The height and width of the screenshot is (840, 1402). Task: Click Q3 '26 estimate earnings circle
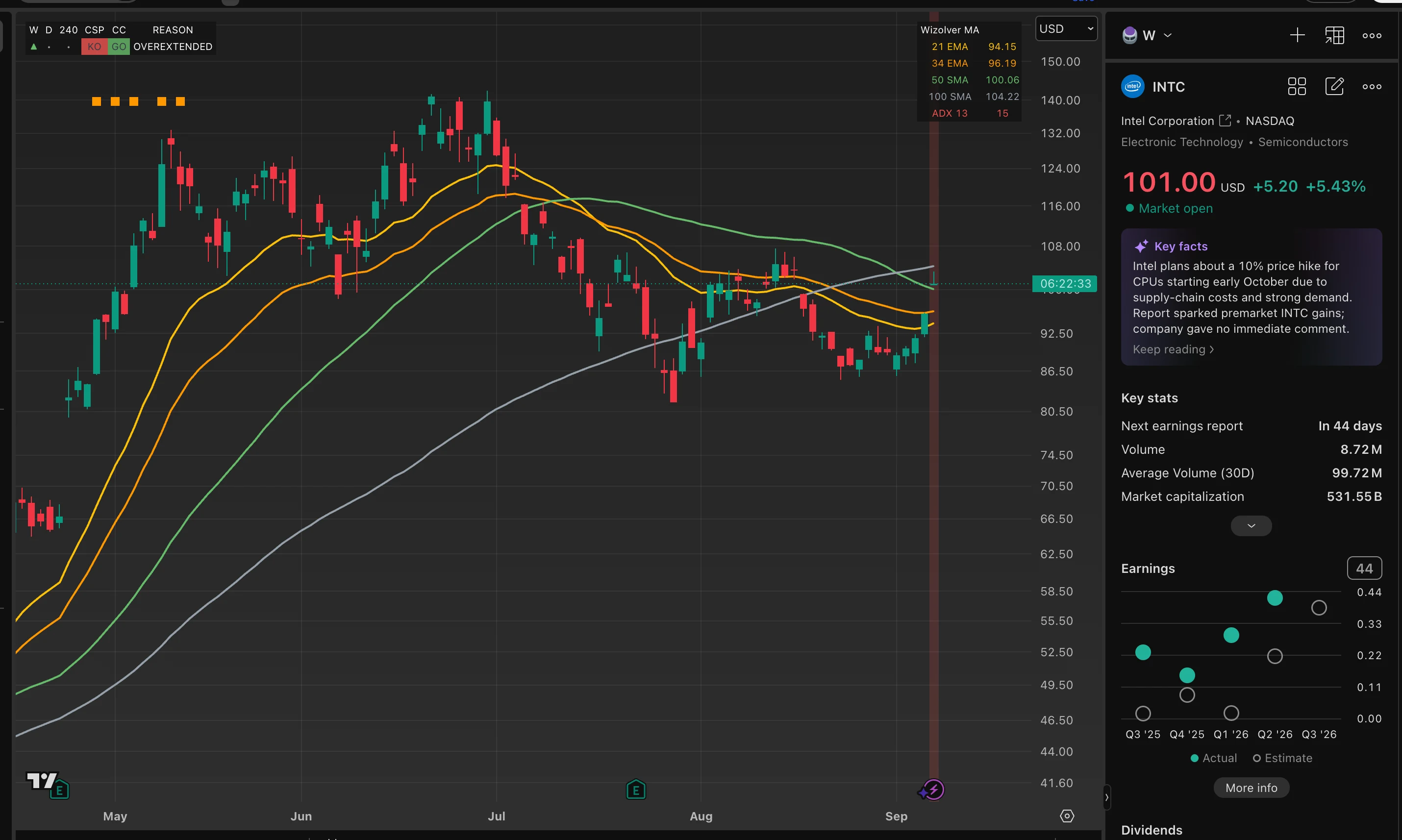pyautogui.click(x=1319, y=608)
